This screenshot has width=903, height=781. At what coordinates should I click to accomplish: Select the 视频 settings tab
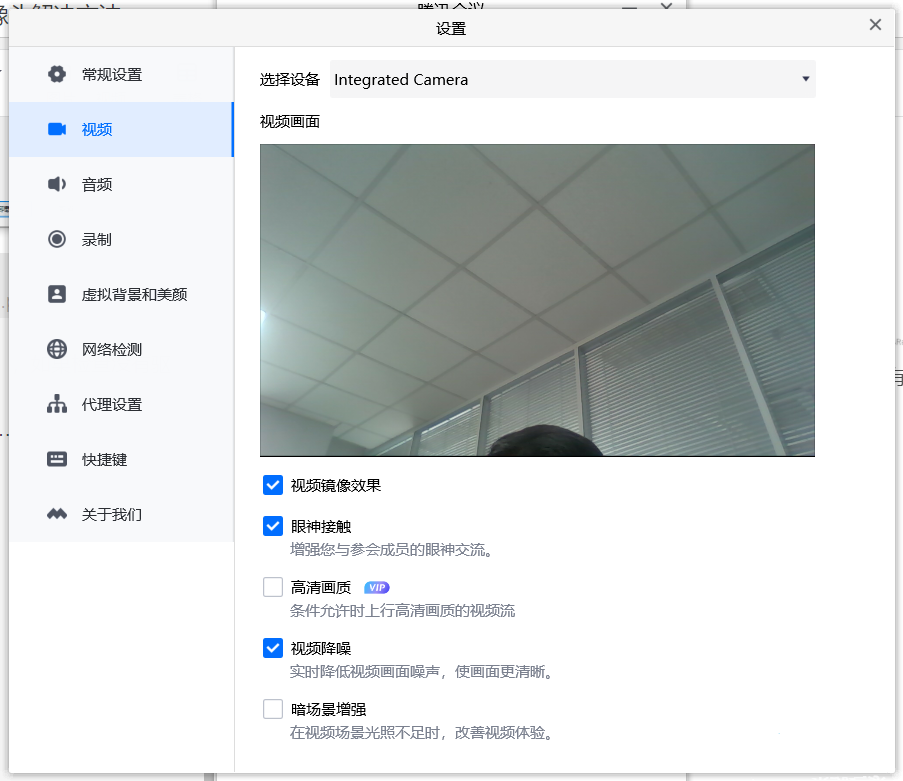122,129
